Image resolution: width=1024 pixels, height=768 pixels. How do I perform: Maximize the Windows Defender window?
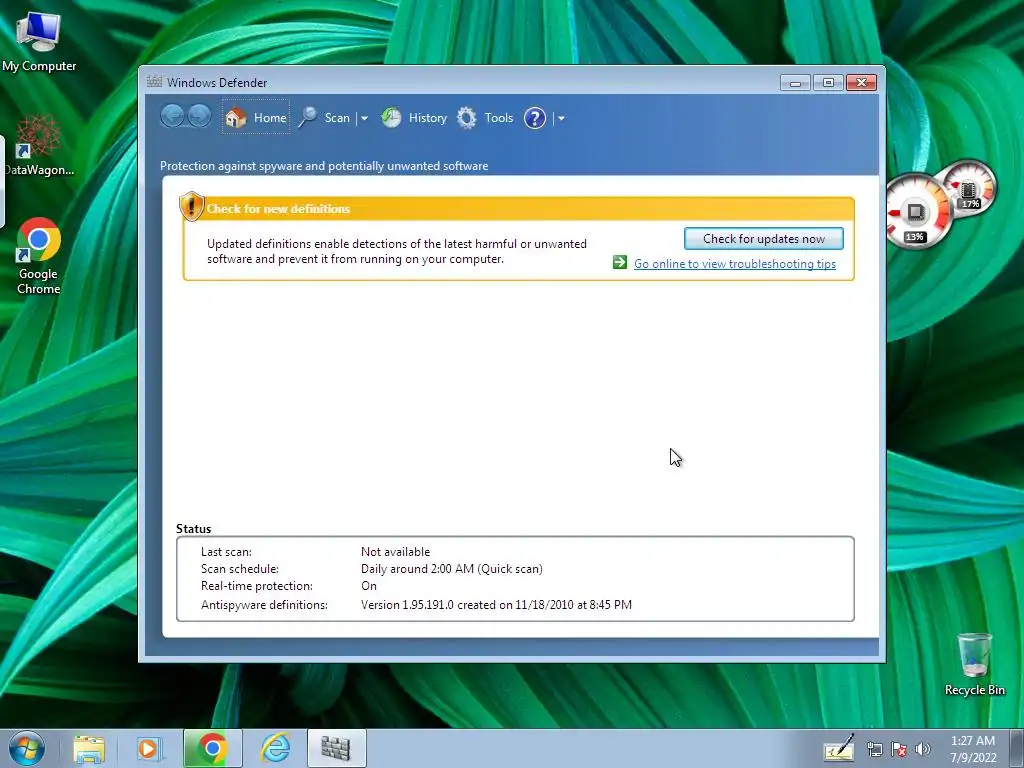point(827,82)
